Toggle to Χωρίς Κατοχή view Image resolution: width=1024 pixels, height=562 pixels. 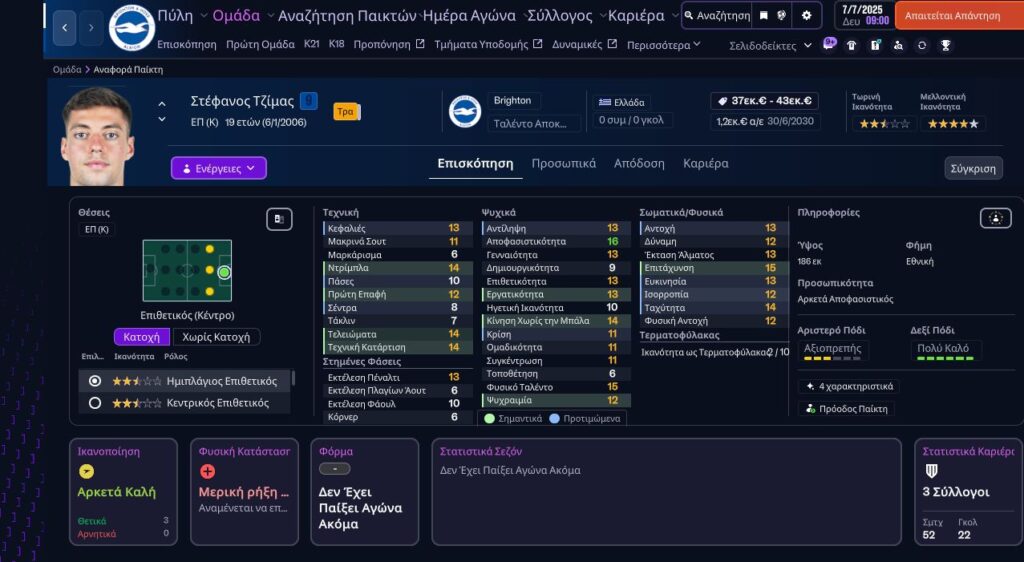pos(216,337)
